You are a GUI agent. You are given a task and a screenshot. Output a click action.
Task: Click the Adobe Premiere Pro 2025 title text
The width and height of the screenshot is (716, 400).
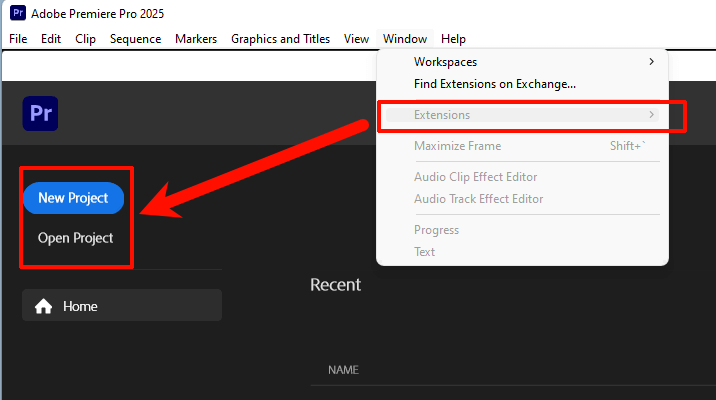97,14
